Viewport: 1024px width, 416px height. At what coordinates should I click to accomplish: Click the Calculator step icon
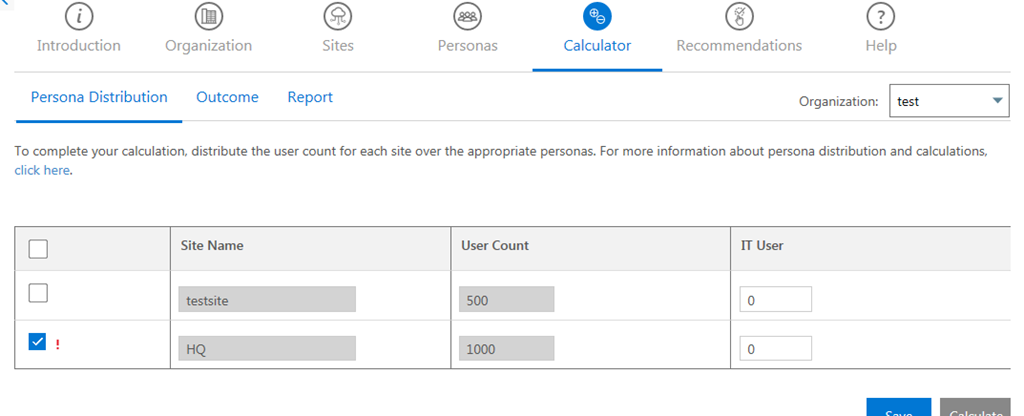[597, 16]
